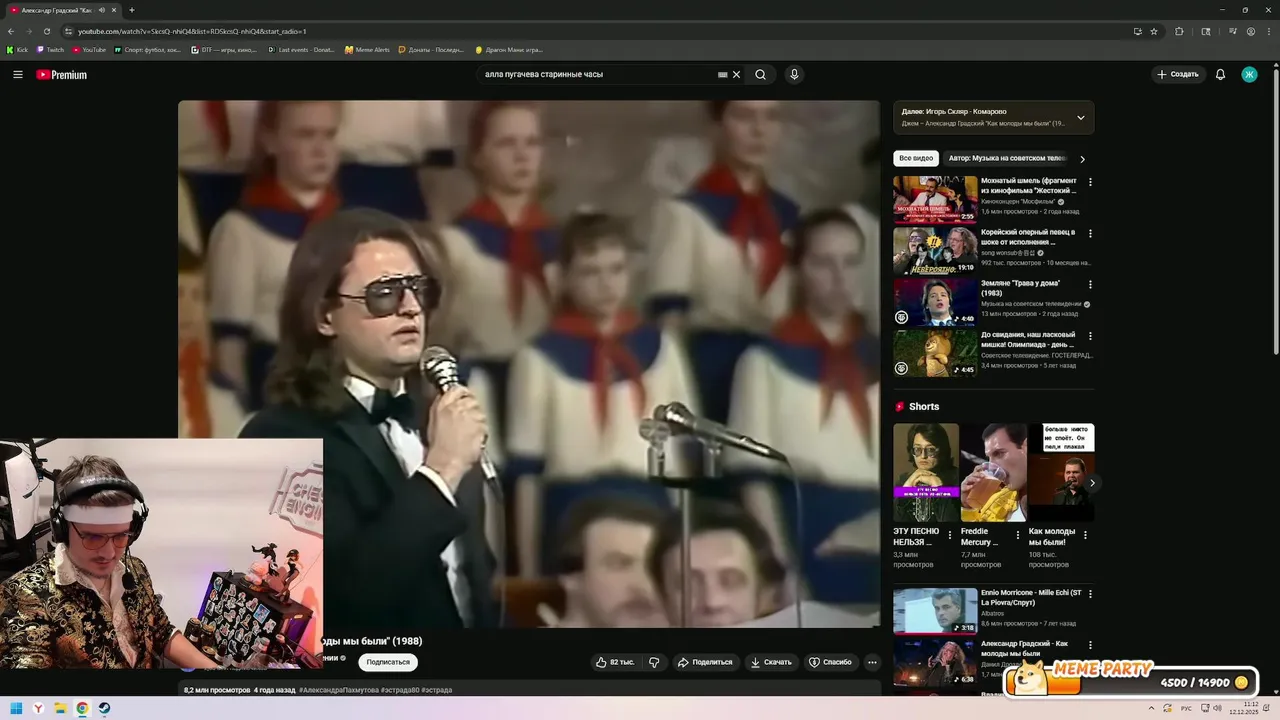Open Земляне Трава у дома thumbnail
The width and height of the screenshot is (1280, 720).
[x=935, y=302]
